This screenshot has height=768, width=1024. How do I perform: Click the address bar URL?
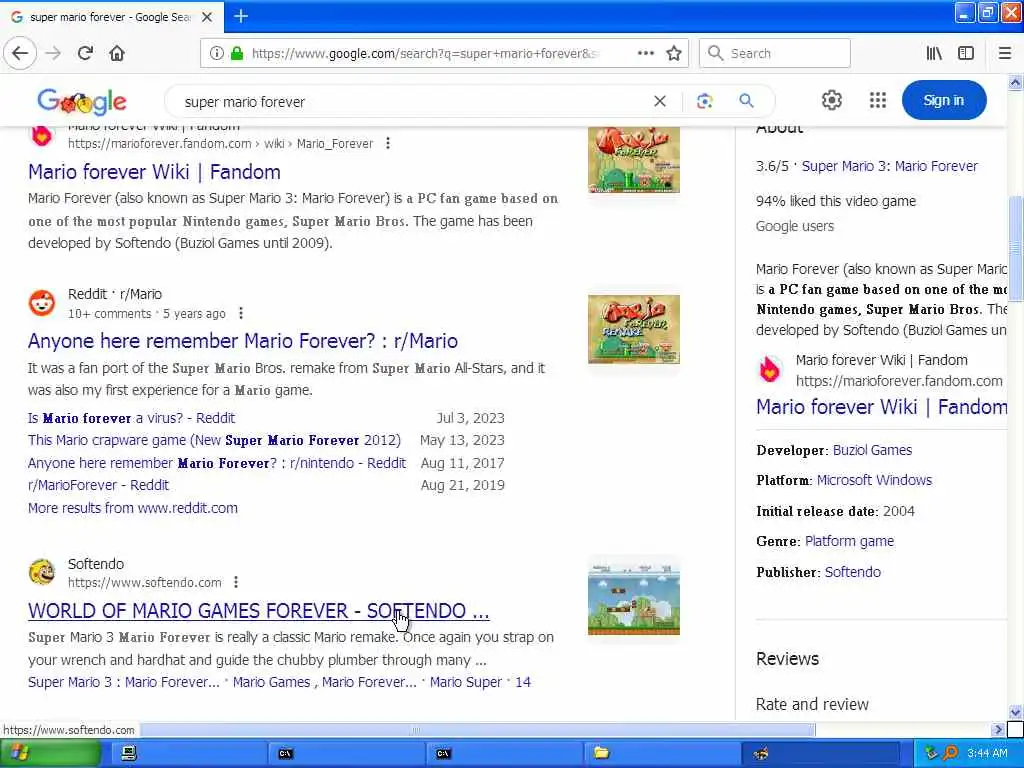[424, 54]
